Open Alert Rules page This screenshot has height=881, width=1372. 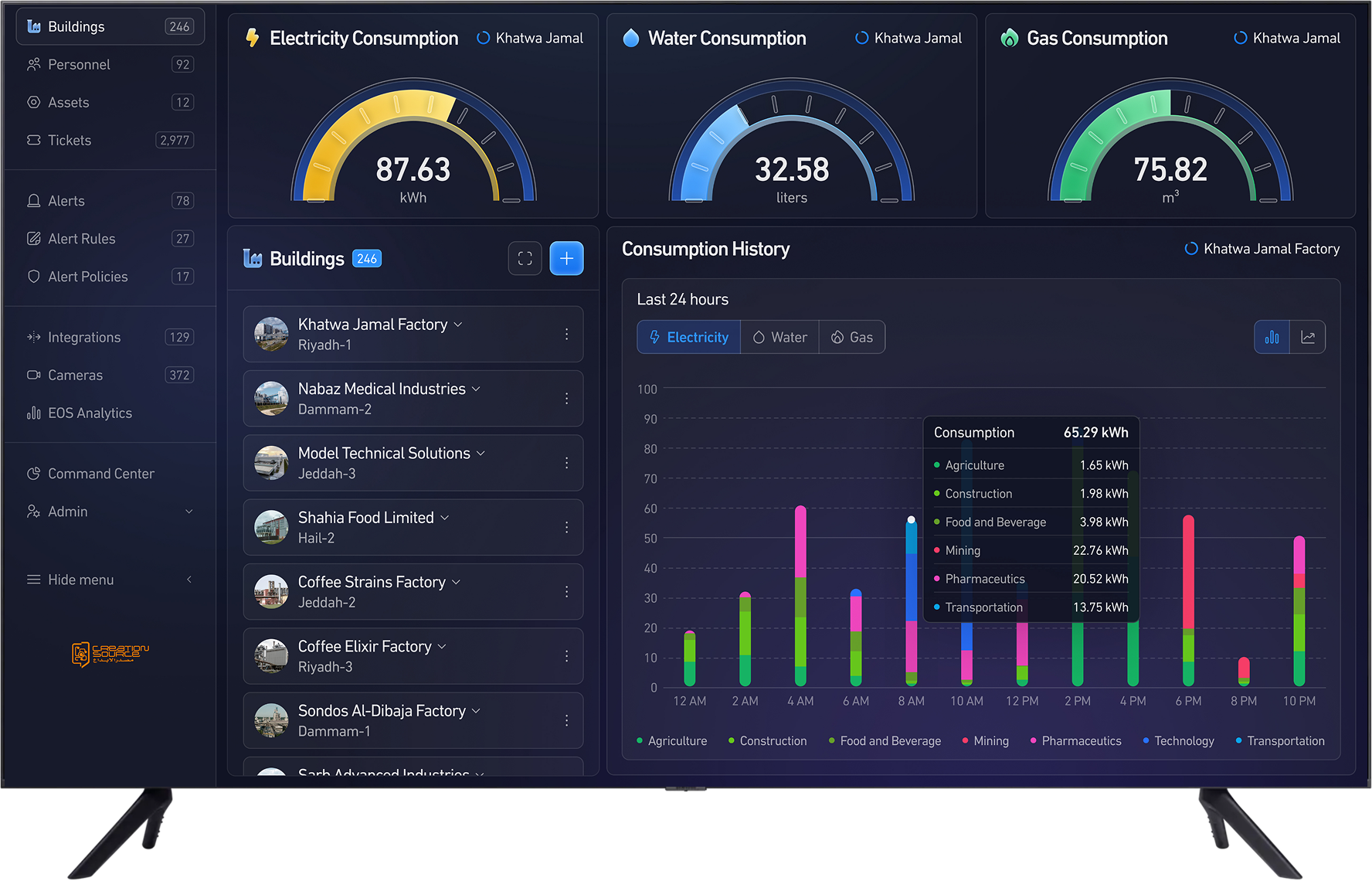[110, 239]
